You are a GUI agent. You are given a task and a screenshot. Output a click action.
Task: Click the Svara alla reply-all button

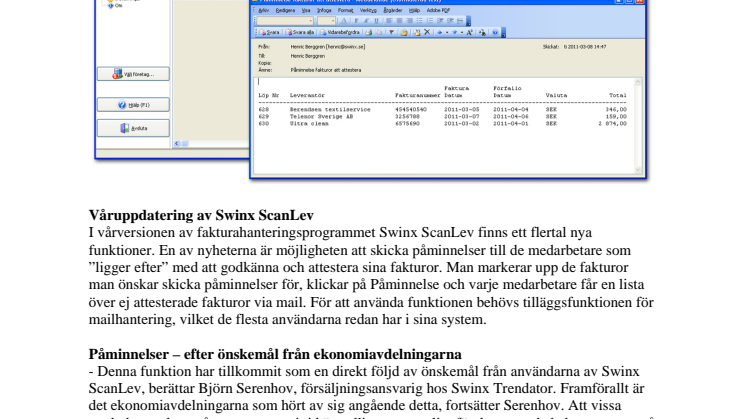(x=300, y=32)
